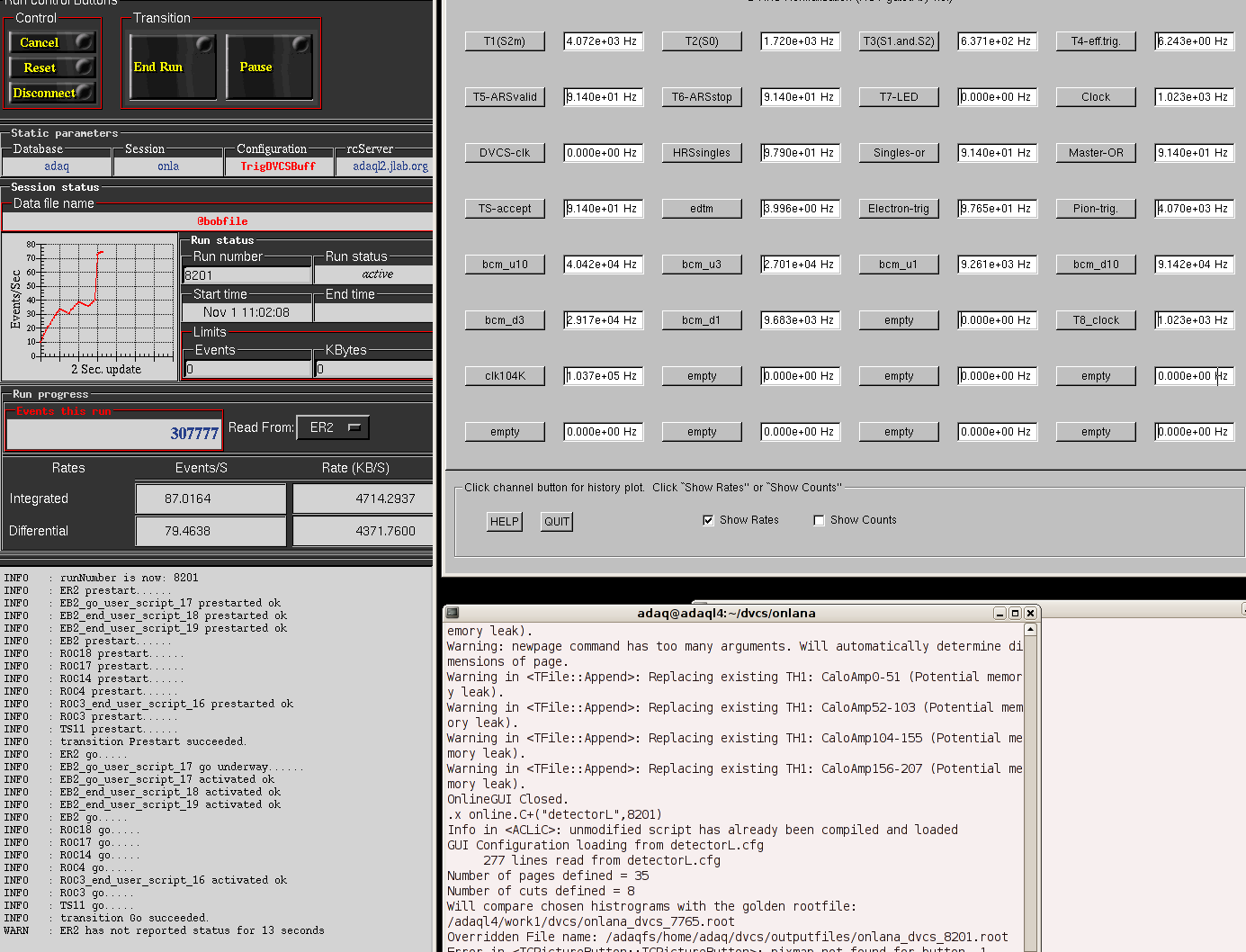
Task: Click the Configuration TrigDVCSBuff field
Action: (278, 166)
